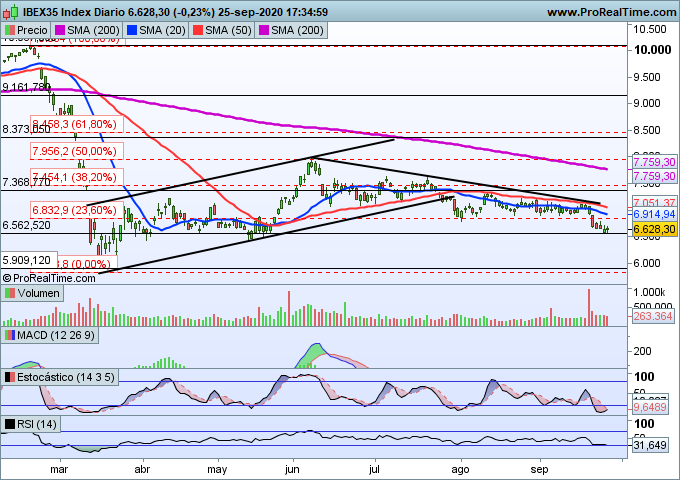
Task: Click the Volumen panel icon
Action: 10,294
